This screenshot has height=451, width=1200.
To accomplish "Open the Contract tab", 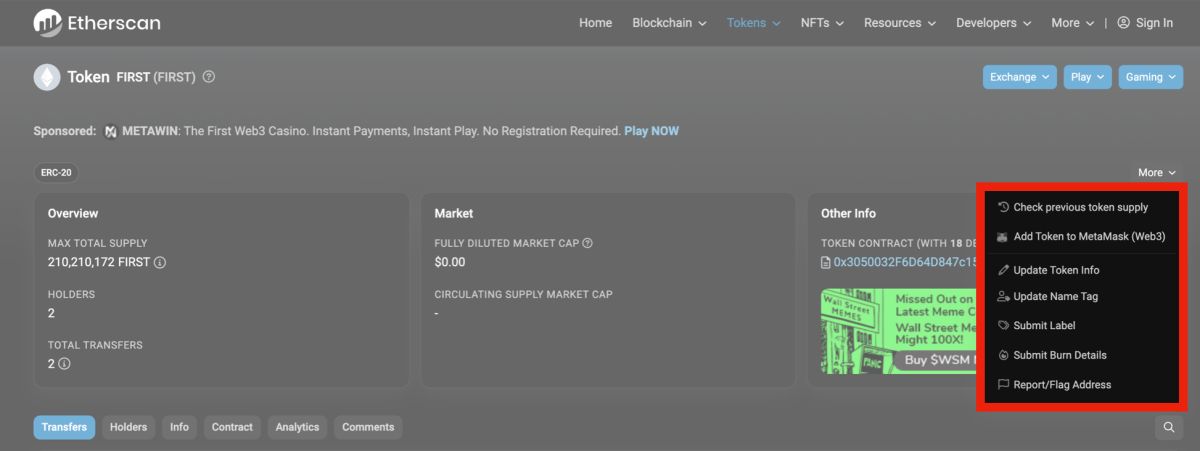I will pyautogui.click(x=232, y=427).
